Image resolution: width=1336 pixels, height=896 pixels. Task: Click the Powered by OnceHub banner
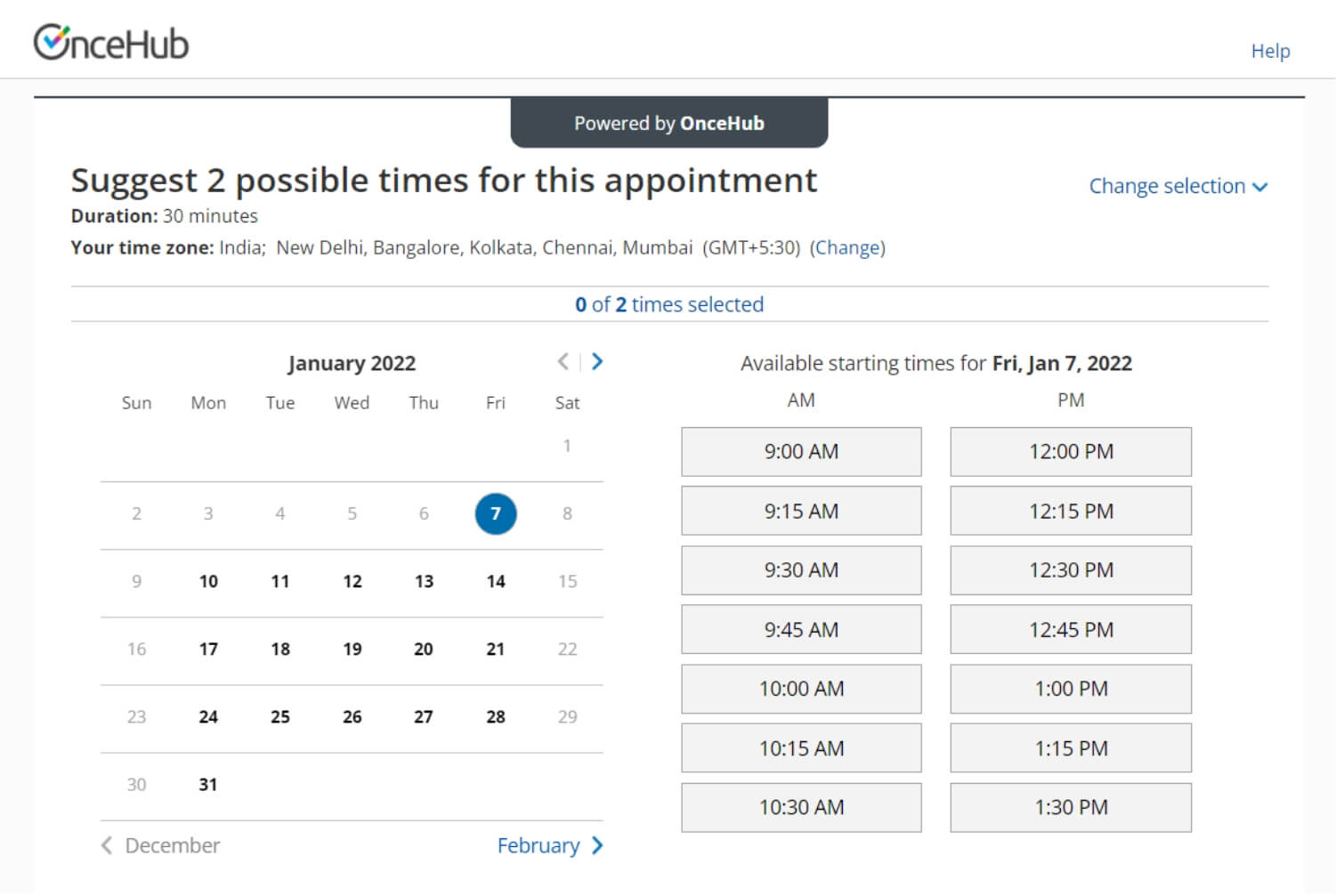(x=668, y=123)
